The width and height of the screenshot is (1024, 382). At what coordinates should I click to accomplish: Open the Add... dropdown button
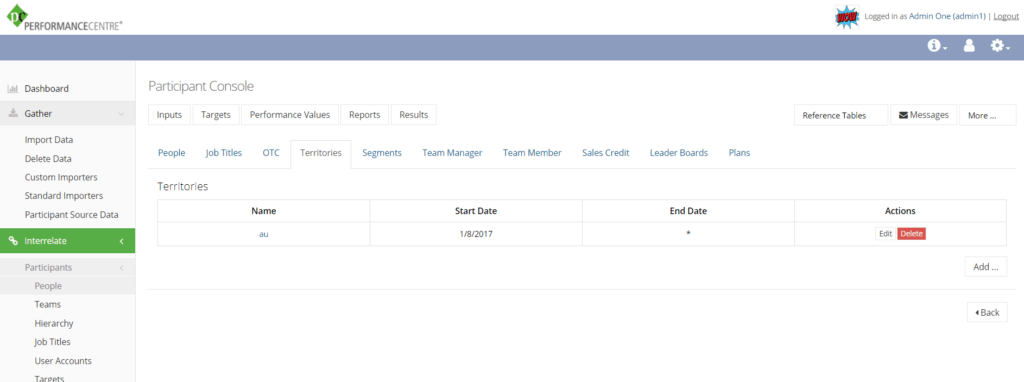click(x=985, y=266)
